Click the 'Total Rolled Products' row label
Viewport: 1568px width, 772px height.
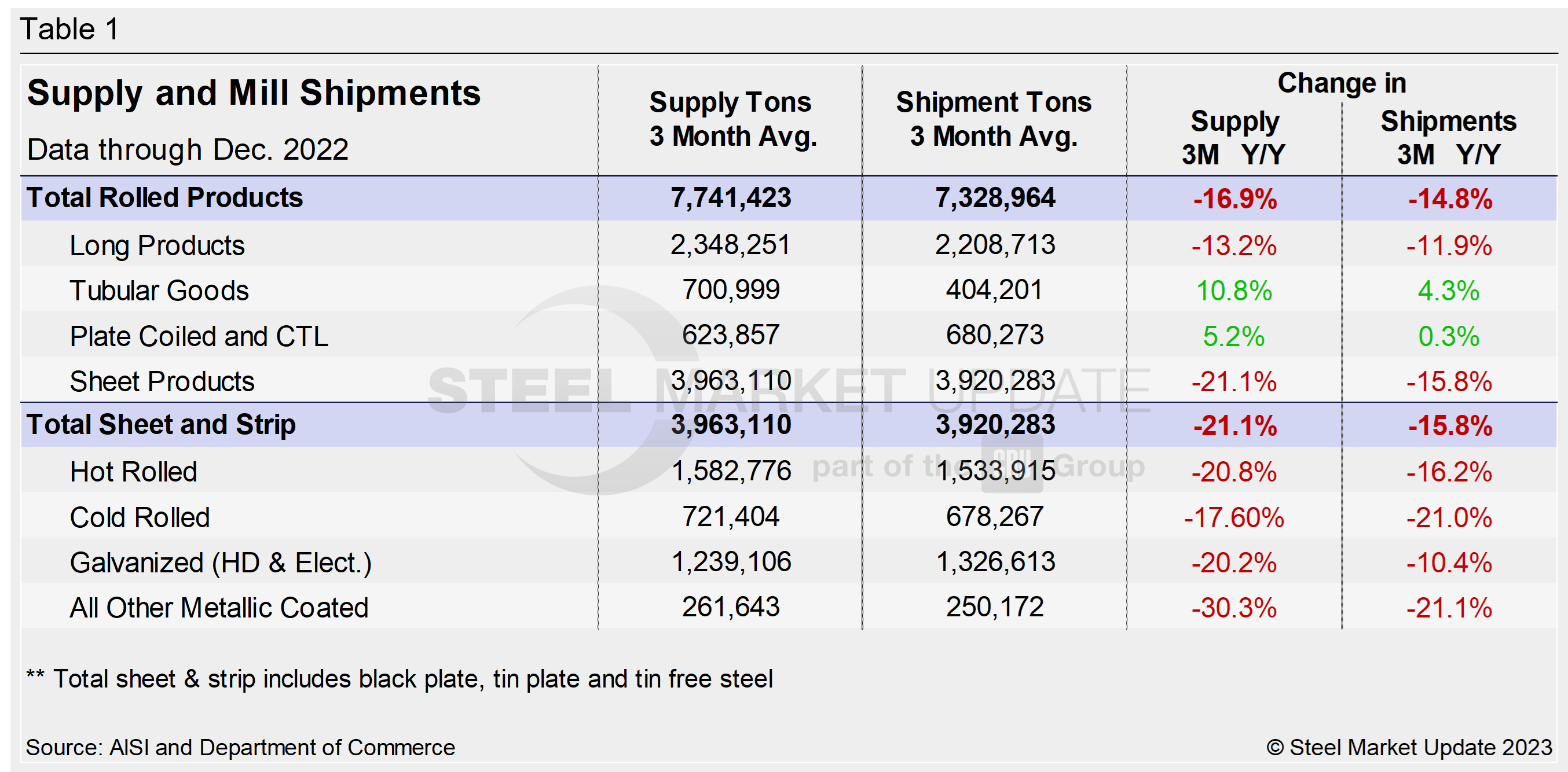point(164,198)
